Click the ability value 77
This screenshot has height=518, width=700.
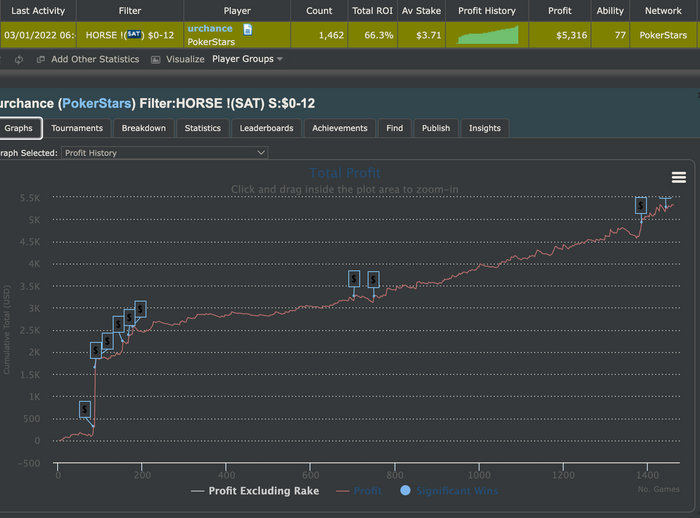click(610, 35)
